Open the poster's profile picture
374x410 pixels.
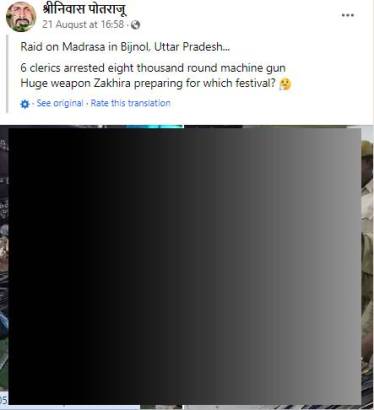(x=21, y=17)
